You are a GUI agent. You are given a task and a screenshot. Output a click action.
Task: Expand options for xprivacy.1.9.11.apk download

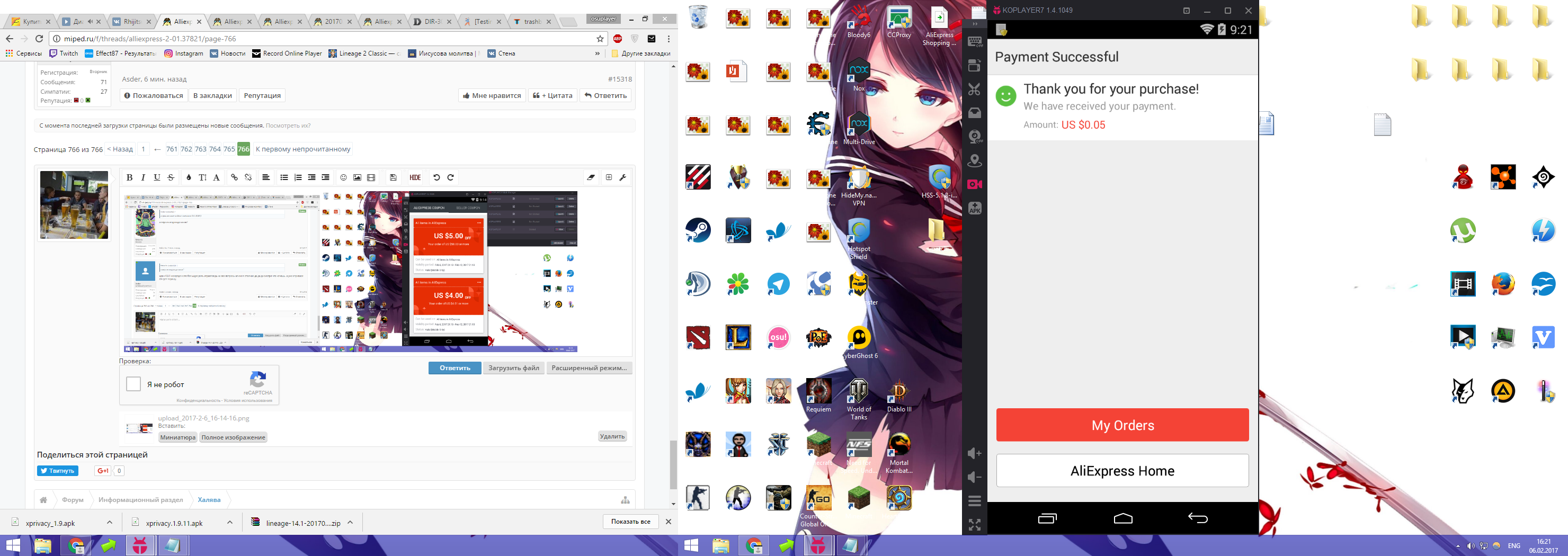tap(230, 522)
